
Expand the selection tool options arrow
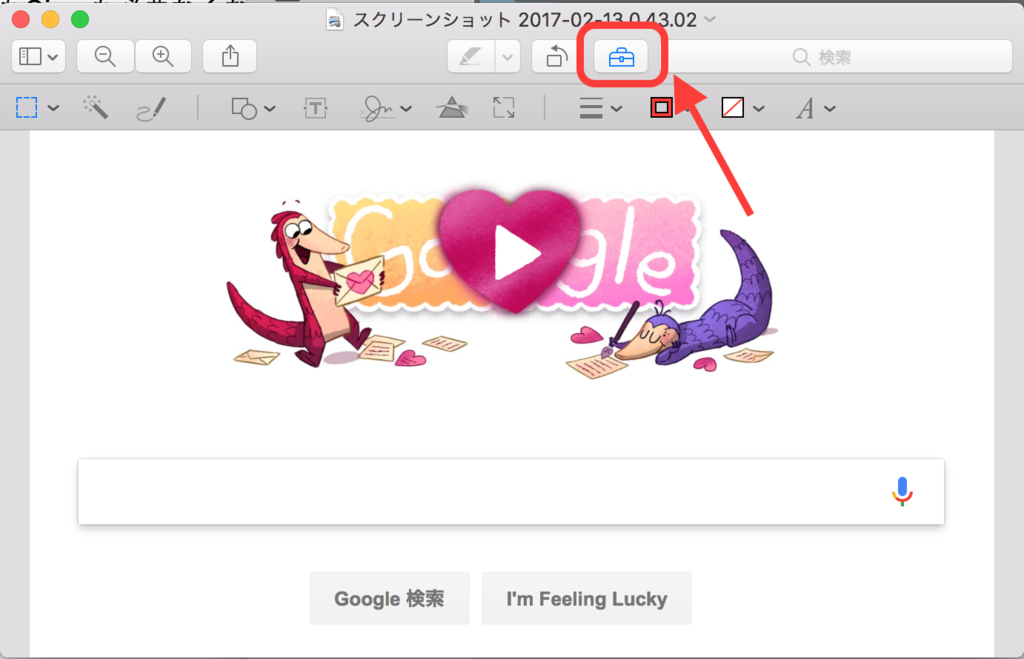click(54, 108)
